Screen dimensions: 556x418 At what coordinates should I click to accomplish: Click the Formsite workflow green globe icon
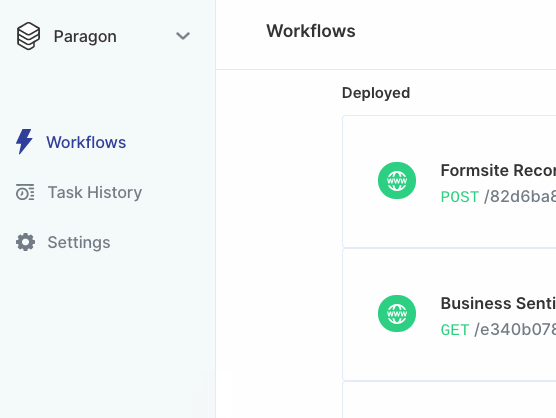[397, 180]
